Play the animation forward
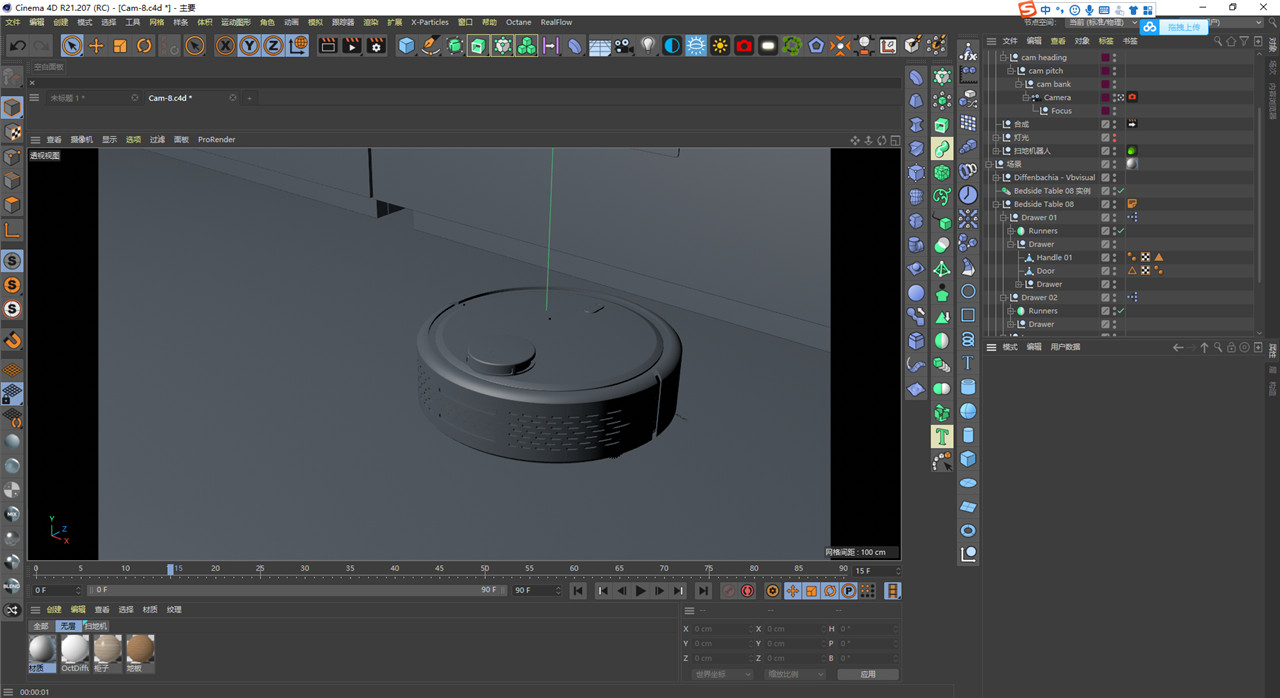Screen dimensions: 1280x698 point(641,591)
